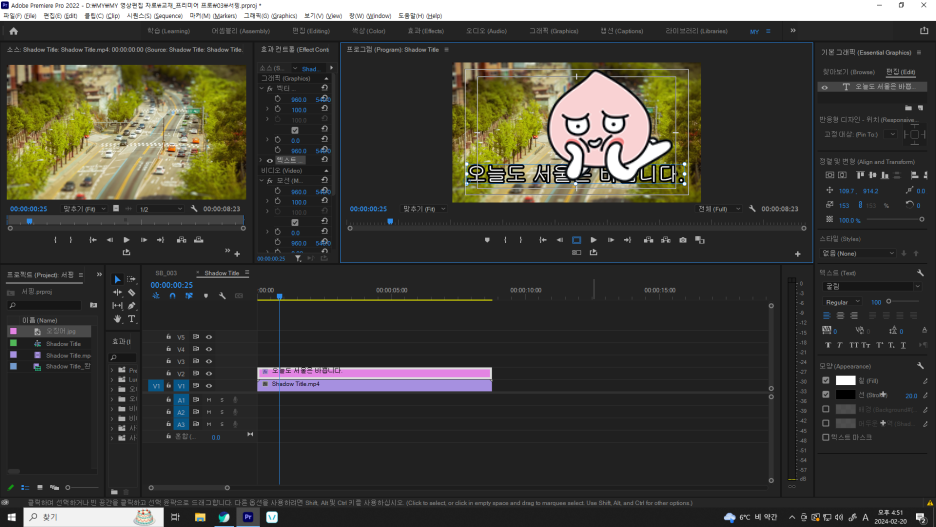This screenshot has height=527, width=936.
Task: Toggle timeline snapping magnet icon
Action: tap(173, 295)
